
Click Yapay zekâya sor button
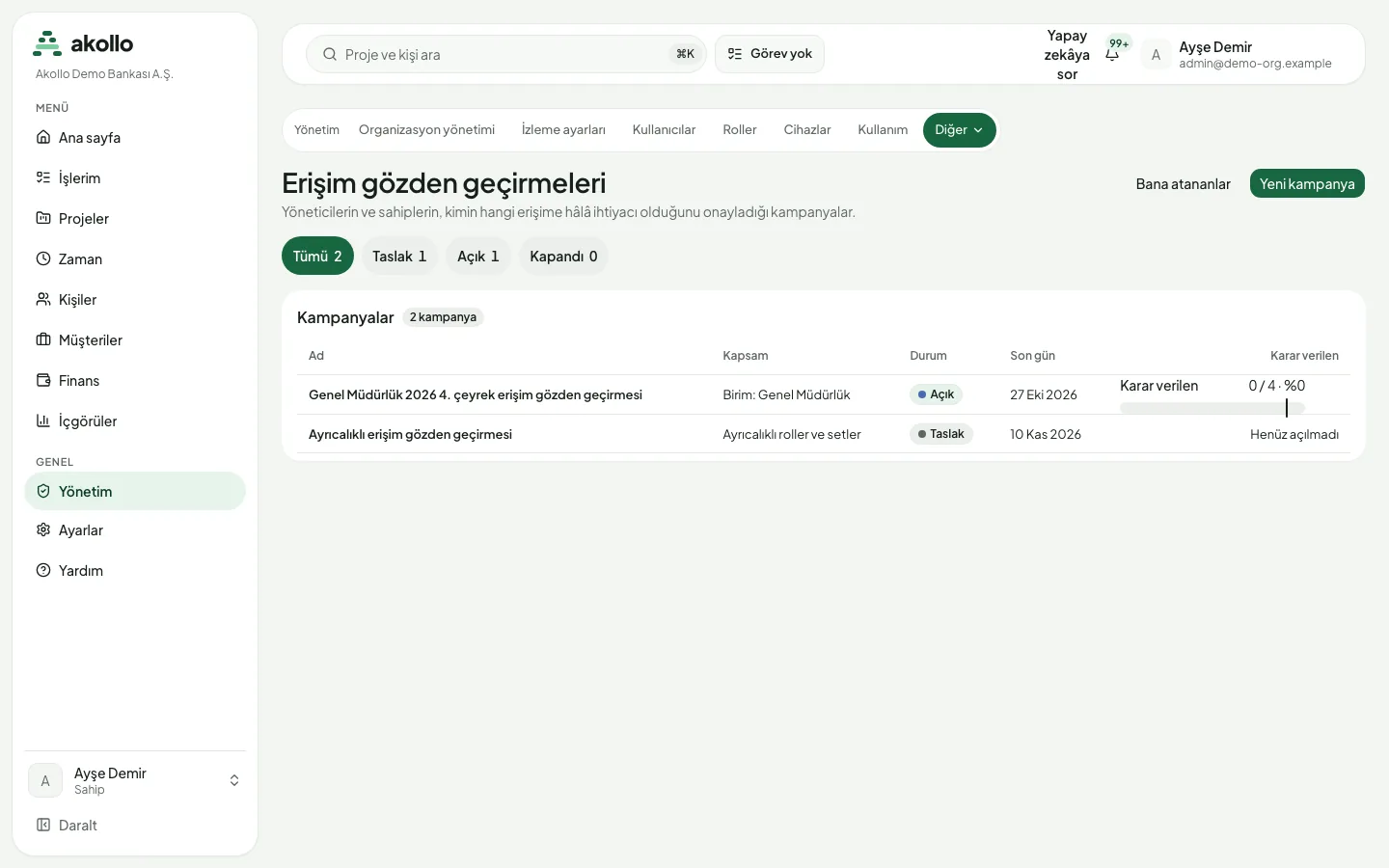tap(1067, 54)
